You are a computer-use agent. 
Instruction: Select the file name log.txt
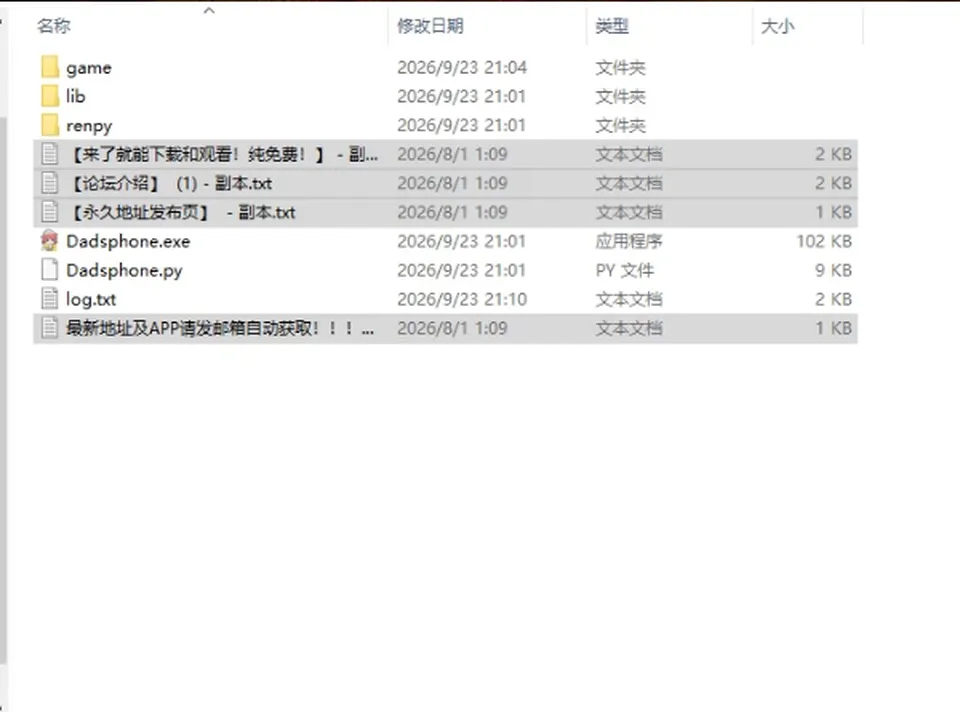(91, 299)
